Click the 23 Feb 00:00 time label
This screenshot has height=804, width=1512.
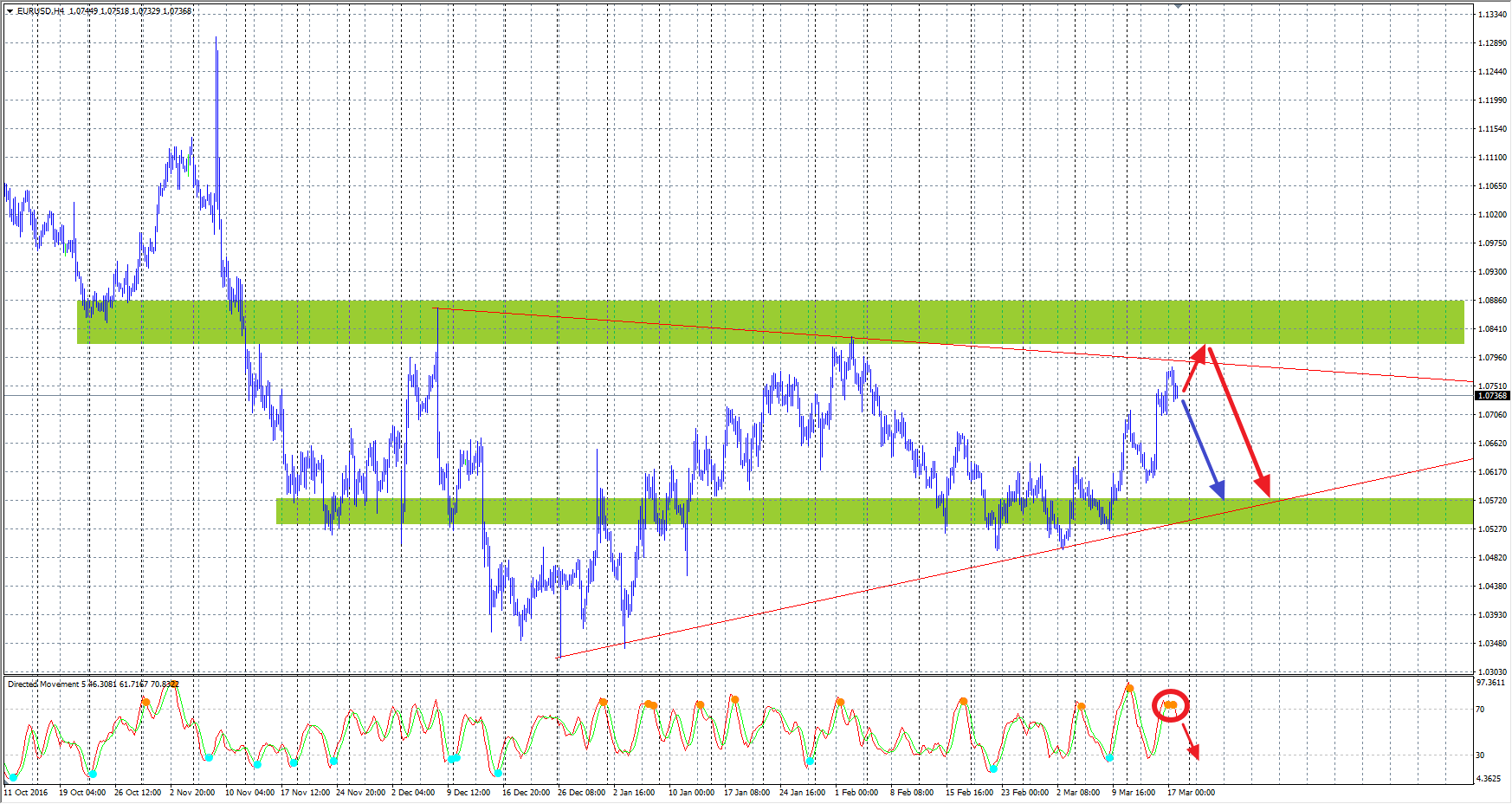[x=1024, y=793]
